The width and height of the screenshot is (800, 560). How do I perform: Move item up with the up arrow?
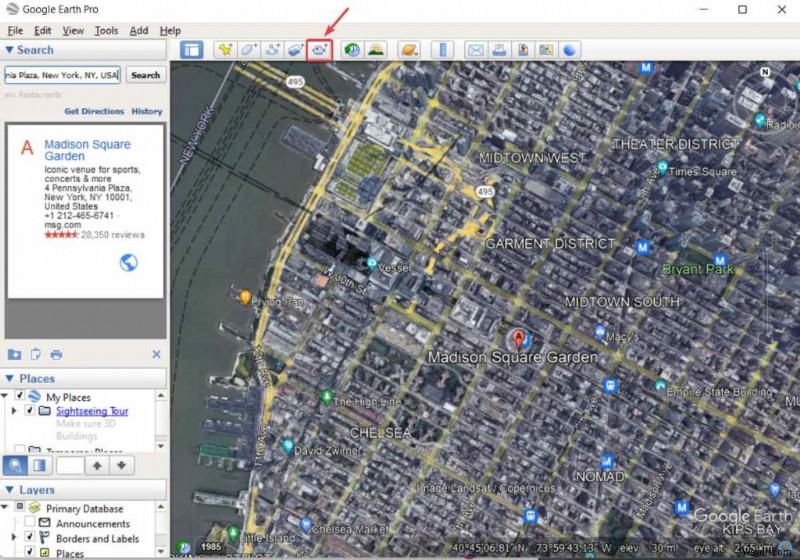pyautogui.click(x=97, y=465)
